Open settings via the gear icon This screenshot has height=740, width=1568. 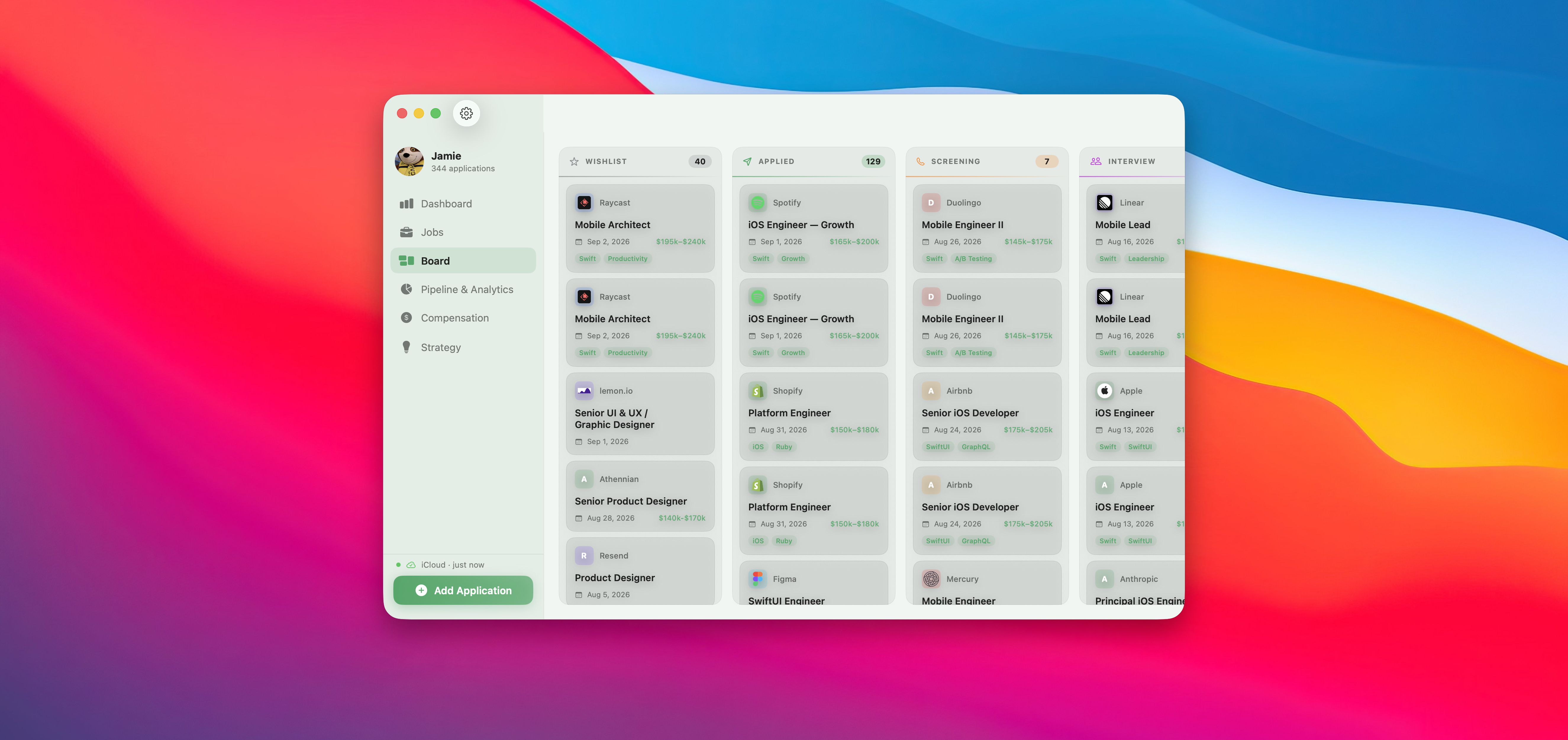(x=466, y=113)
